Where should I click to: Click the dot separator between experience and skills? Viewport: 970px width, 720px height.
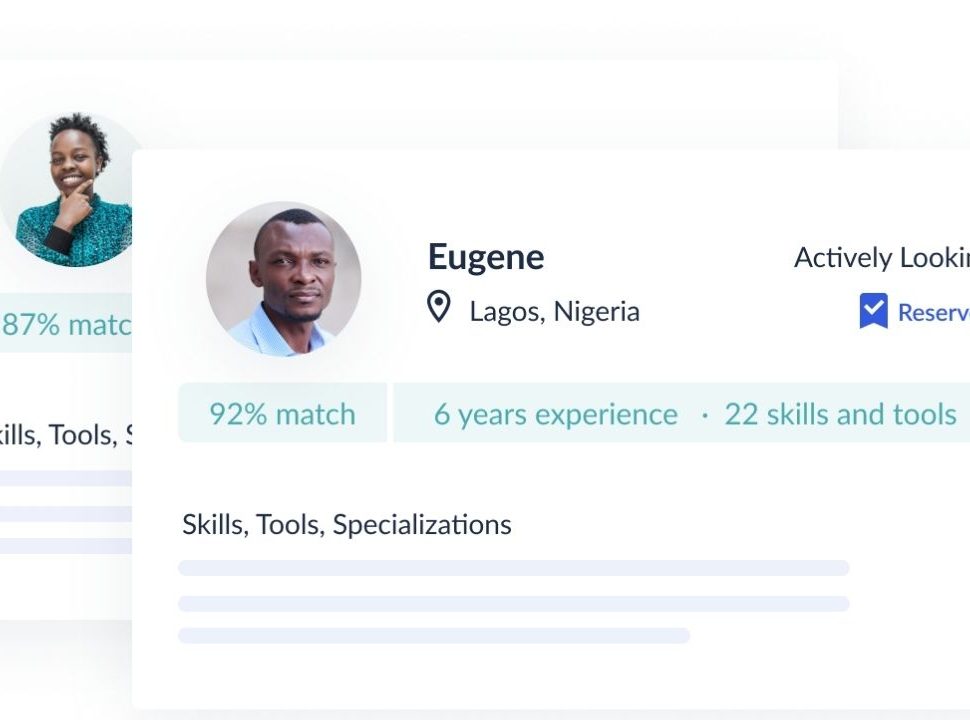[705, 416]
